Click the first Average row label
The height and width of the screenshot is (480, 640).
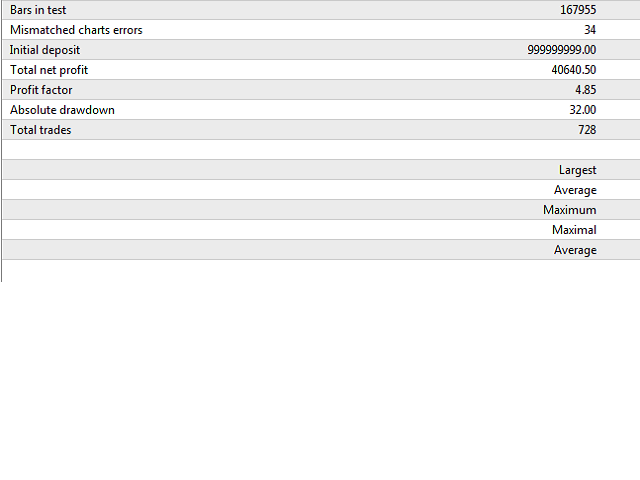575,190
